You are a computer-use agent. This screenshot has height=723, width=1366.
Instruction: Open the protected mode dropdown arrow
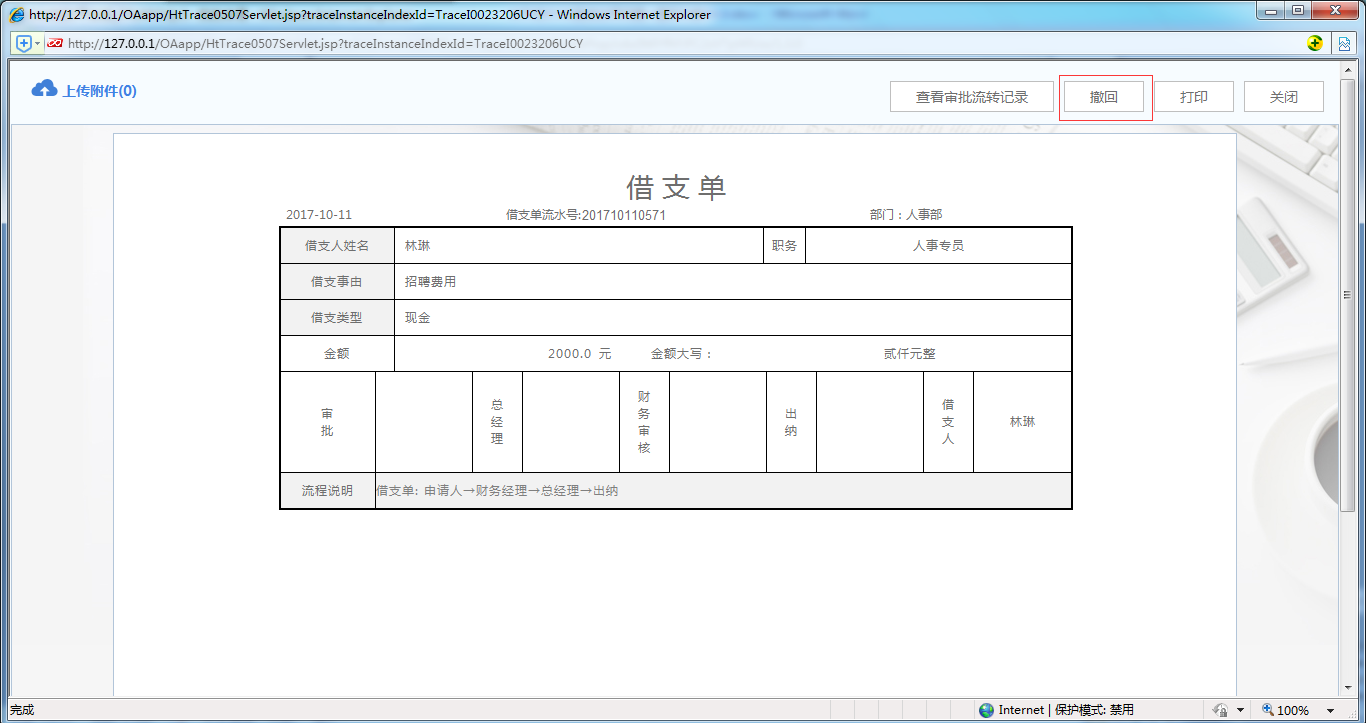[1240, 710]
